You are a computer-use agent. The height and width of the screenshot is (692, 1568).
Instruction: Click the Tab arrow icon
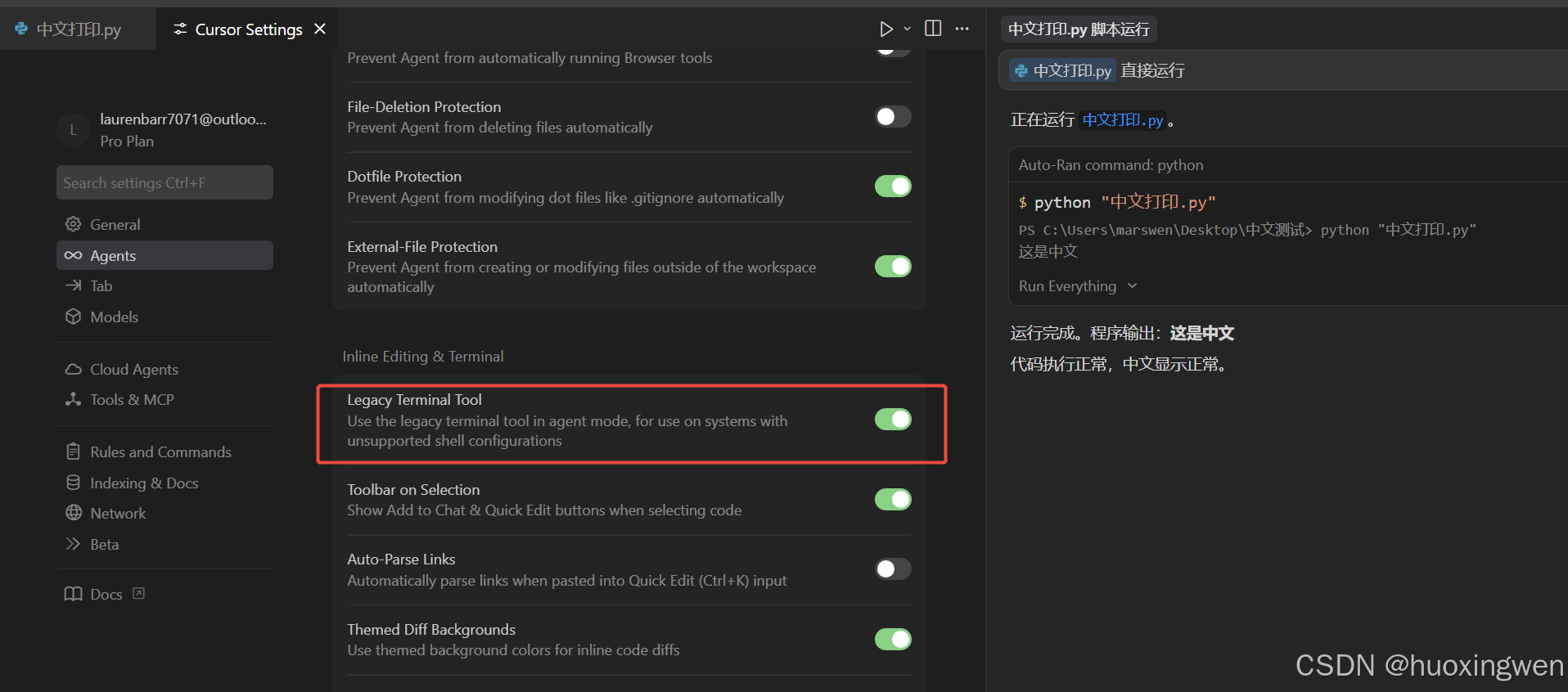coord(73,285)
